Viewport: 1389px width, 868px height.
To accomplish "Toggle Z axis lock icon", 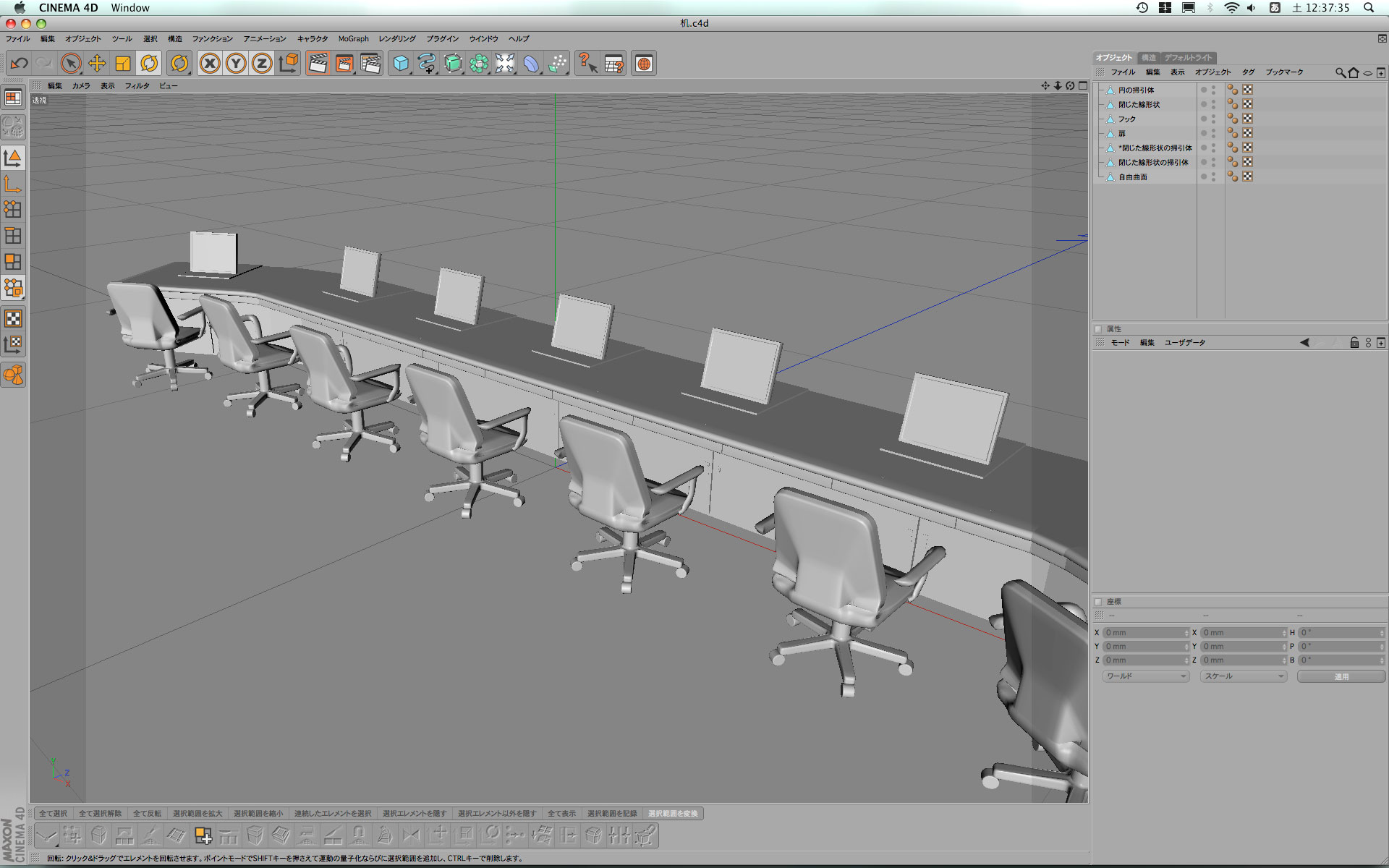I will pyautogui.click(x=262, y=64).
